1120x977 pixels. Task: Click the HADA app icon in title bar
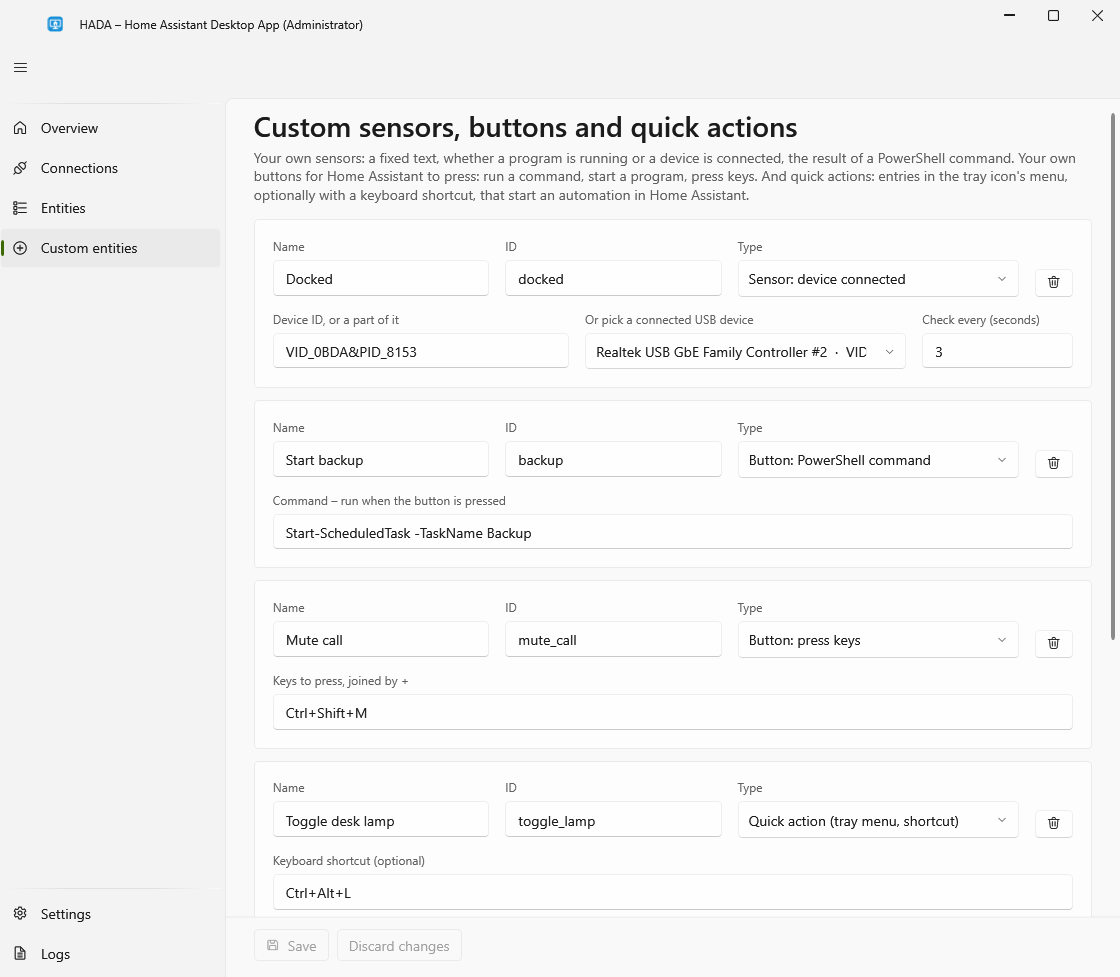tap(55, 24)
